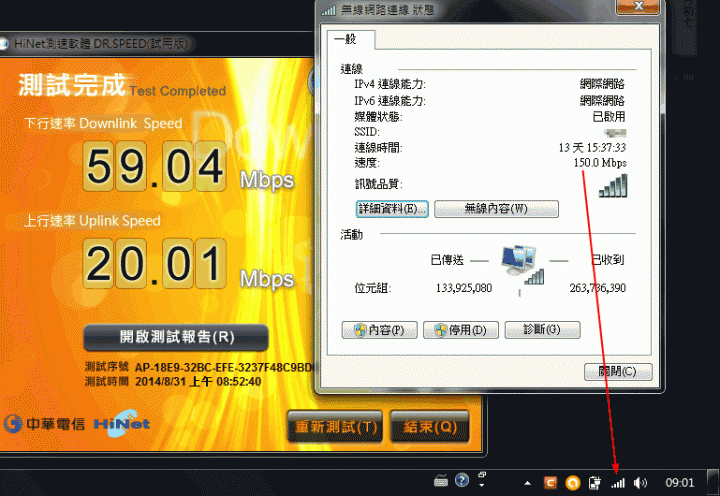
Task: Close the wireless status window with X
Action: pyautogui.click(x=638, y=6)
